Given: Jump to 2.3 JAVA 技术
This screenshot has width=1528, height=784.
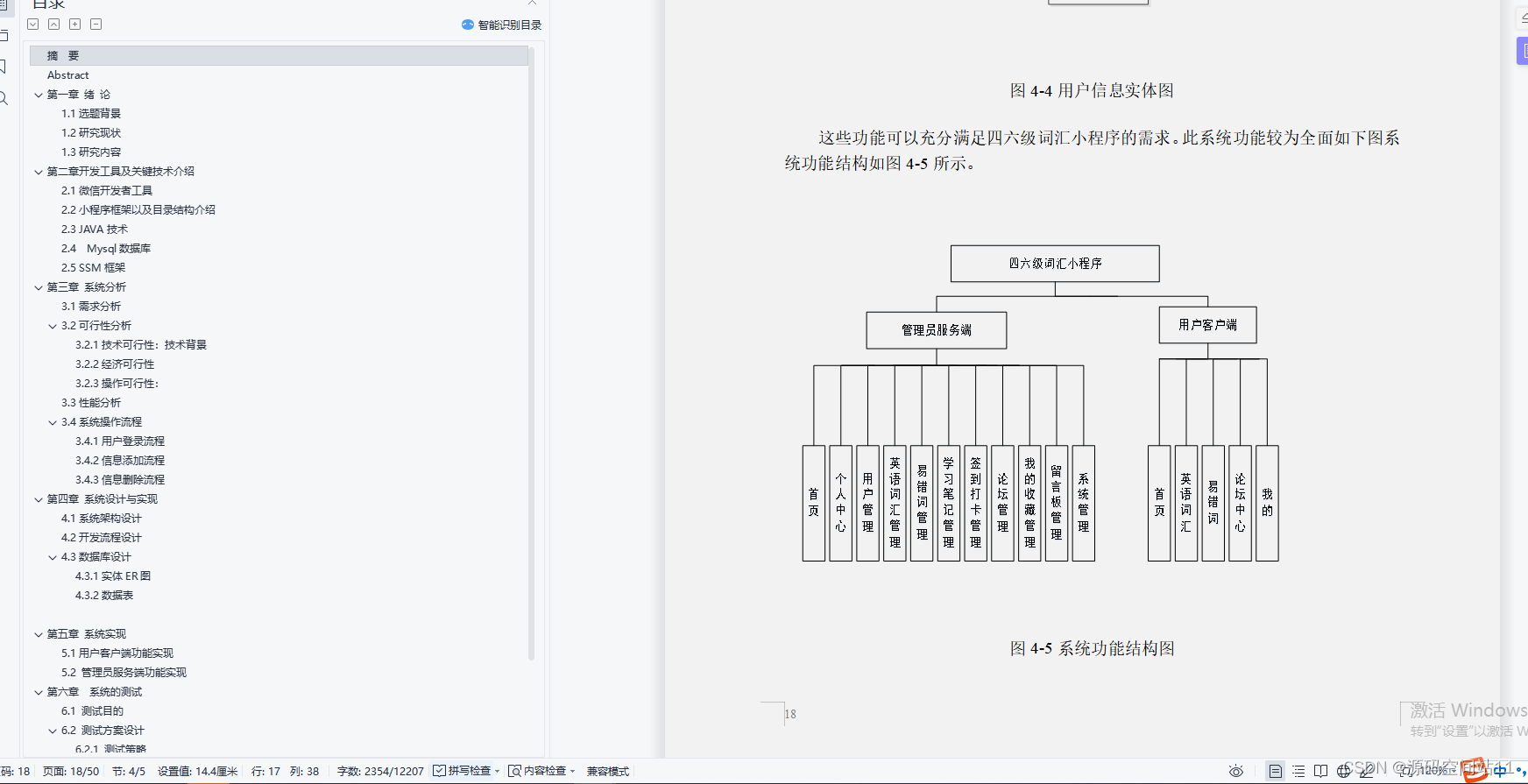Looking at the screenshot, I should coord(95,230).
